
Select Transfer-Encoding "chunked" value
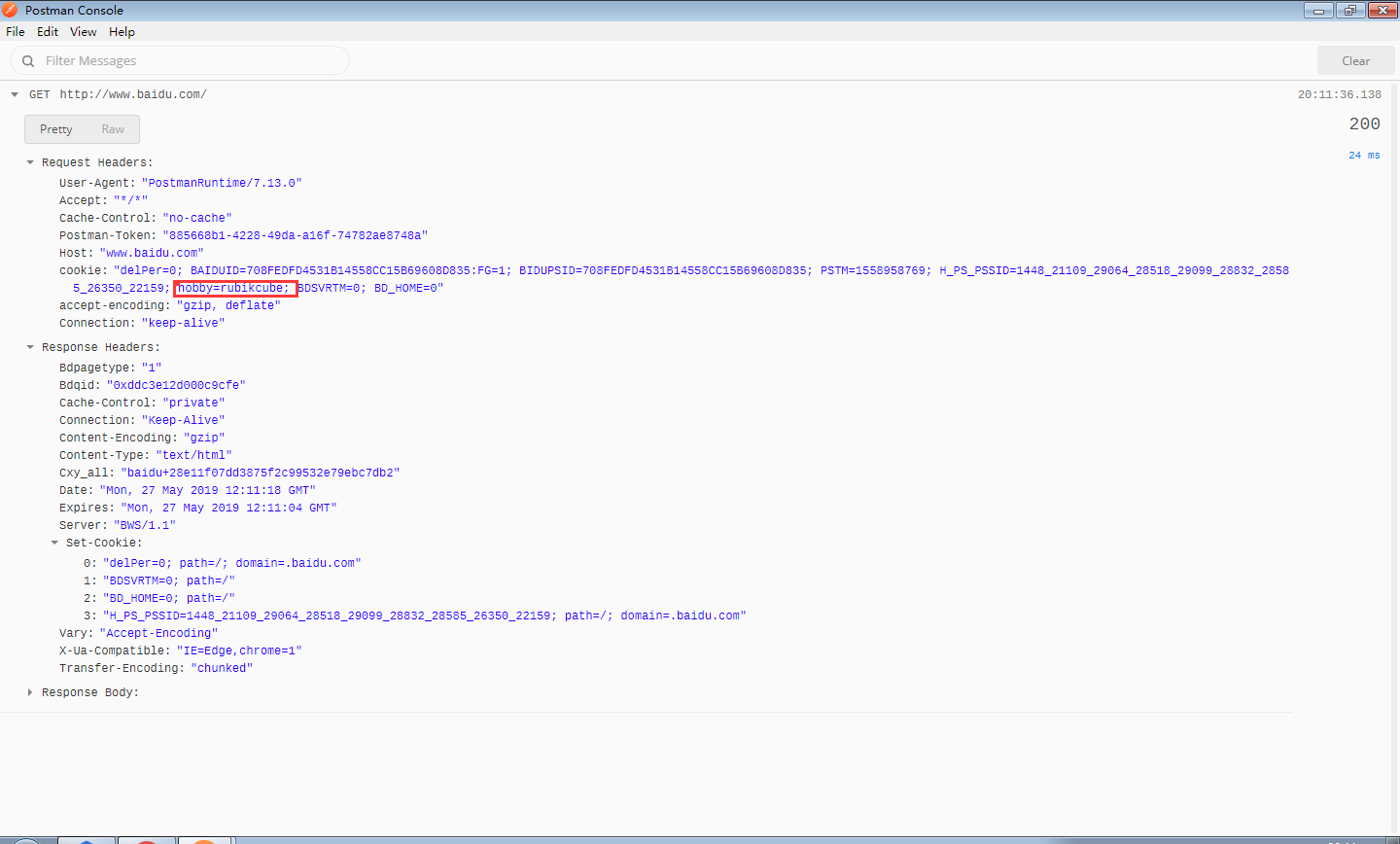click(x=222, y=668)
